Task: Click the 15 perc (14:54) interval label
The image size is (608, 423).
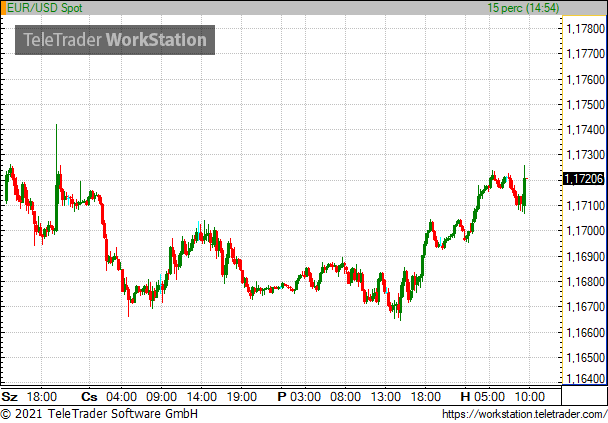Action: pyautogui.click(x=523, y=8)
